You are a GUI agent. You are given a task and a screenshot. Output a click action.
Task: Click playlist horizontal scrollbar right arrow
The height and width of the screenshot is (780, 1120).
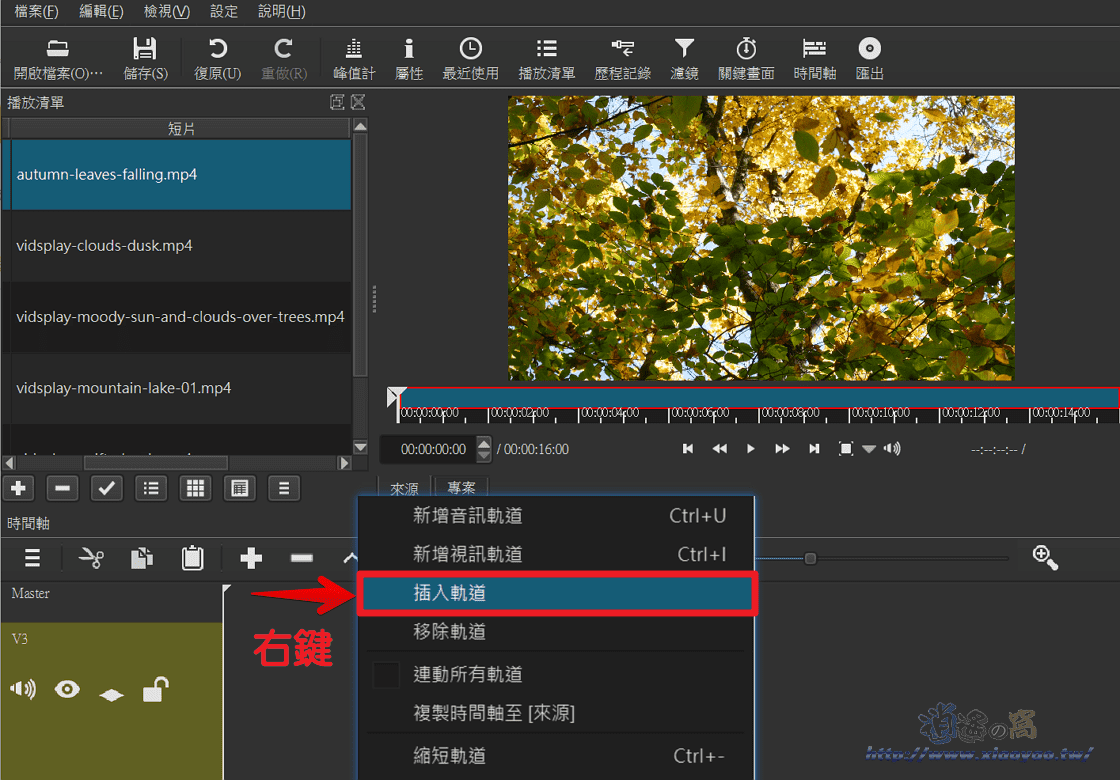coord(344,463)
